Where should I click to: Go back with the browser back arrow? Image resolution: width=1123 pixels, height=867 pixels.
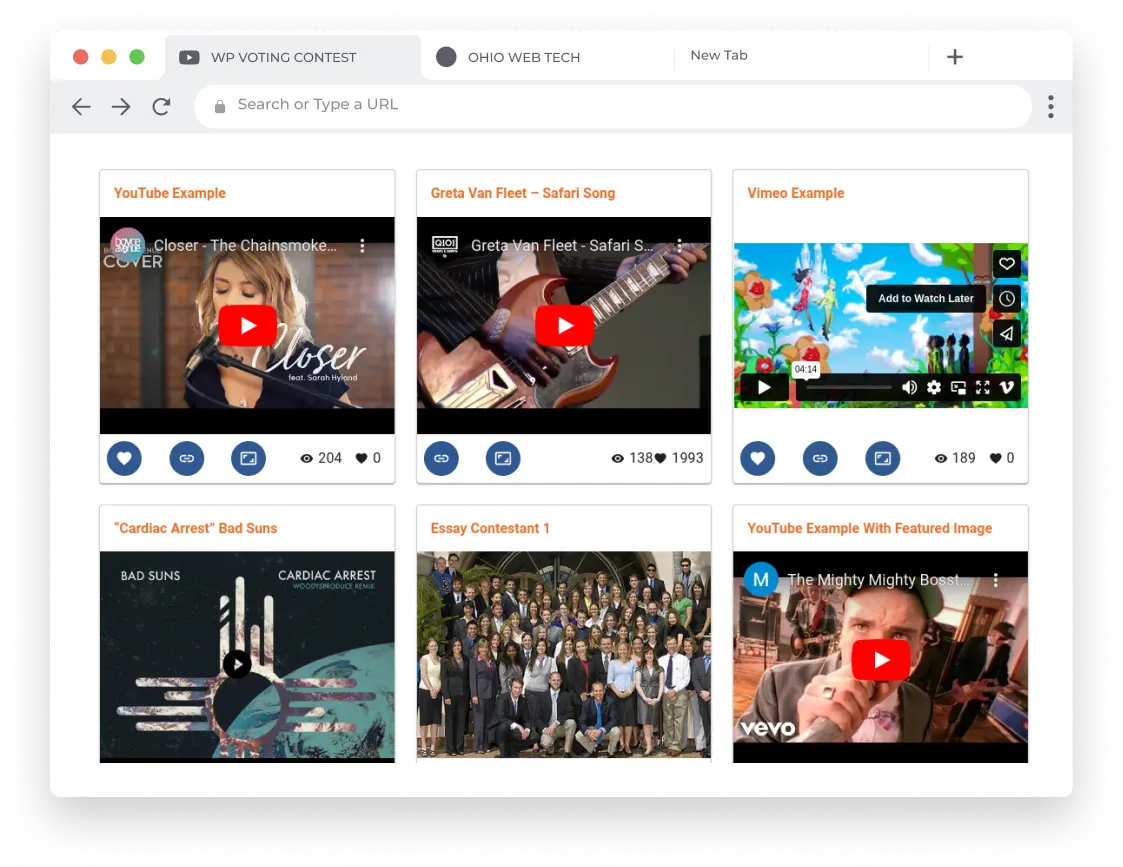click(x=81, y=107)
